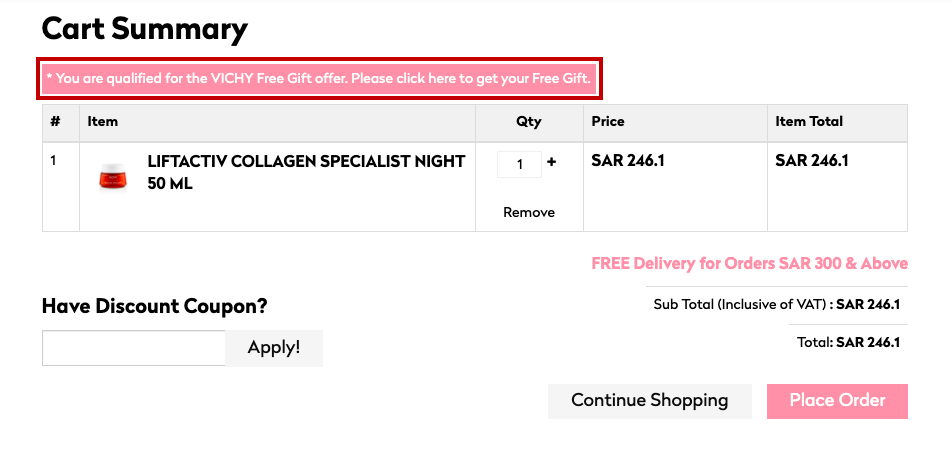Click the Cart Summary heading
The width and height of the screenshot is (952, 472).
tap(144, 29)
